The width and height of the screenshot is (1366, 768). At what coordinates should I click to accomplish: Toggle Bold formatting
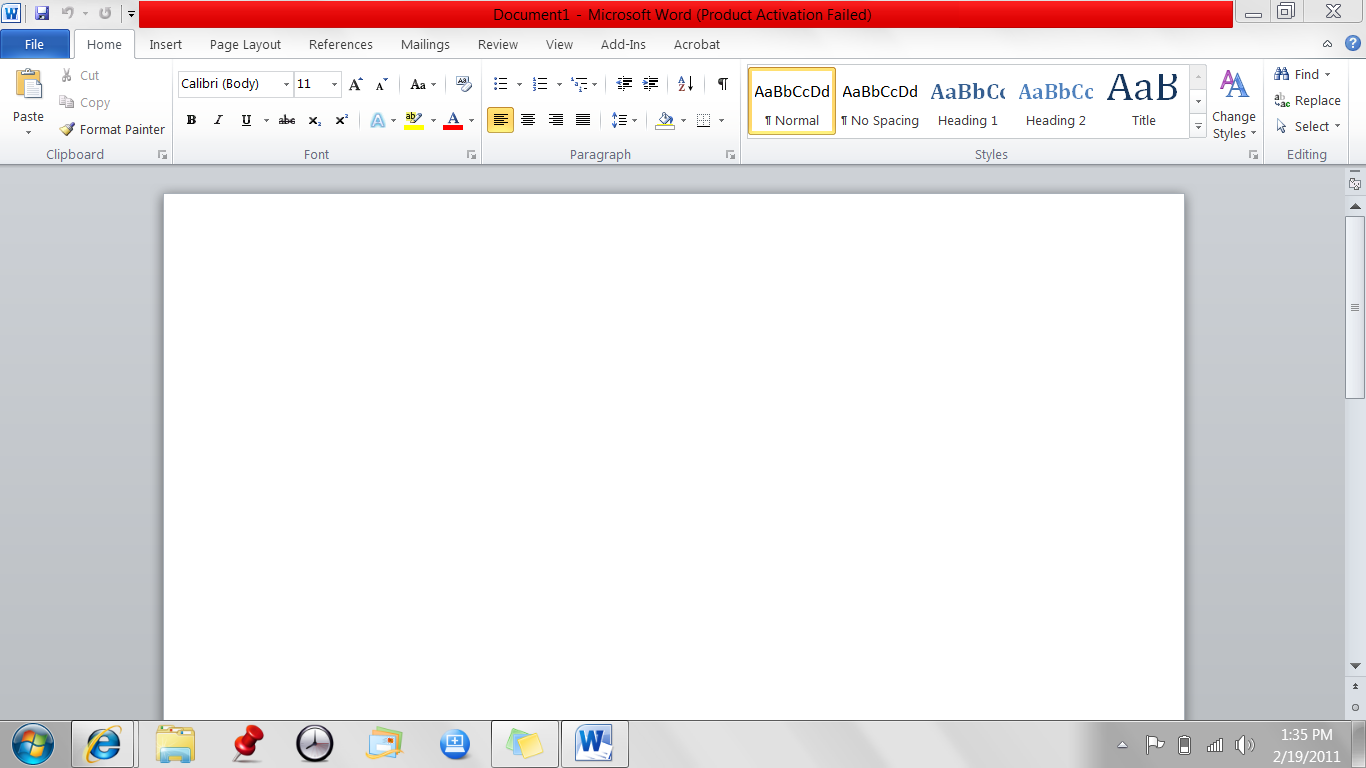pos(191,120)
